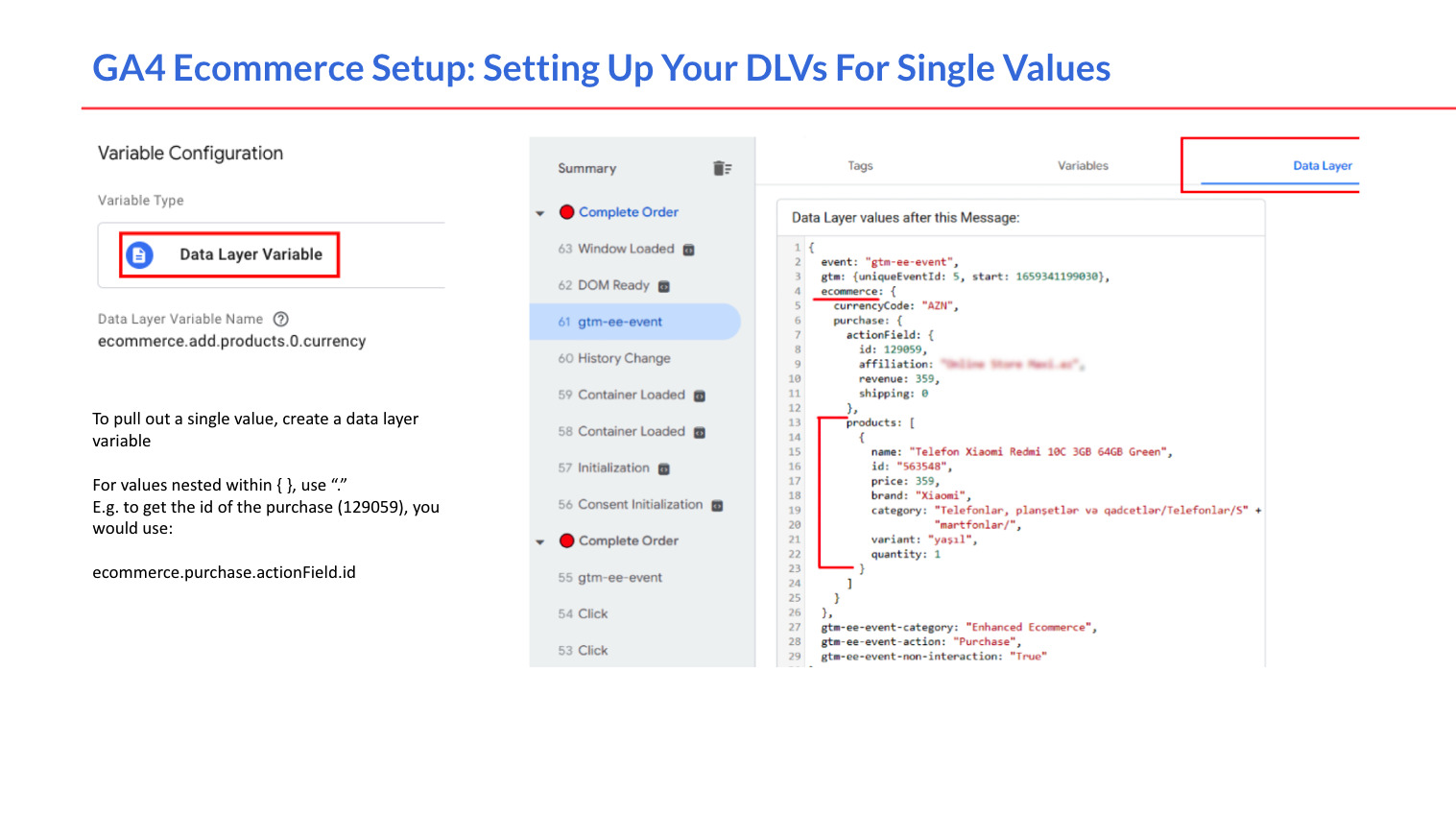Screen dimensions: 1456x816
Task: Click the icon next to 57 Initialization
Action: pyautogui.click(x=663, y=468)
